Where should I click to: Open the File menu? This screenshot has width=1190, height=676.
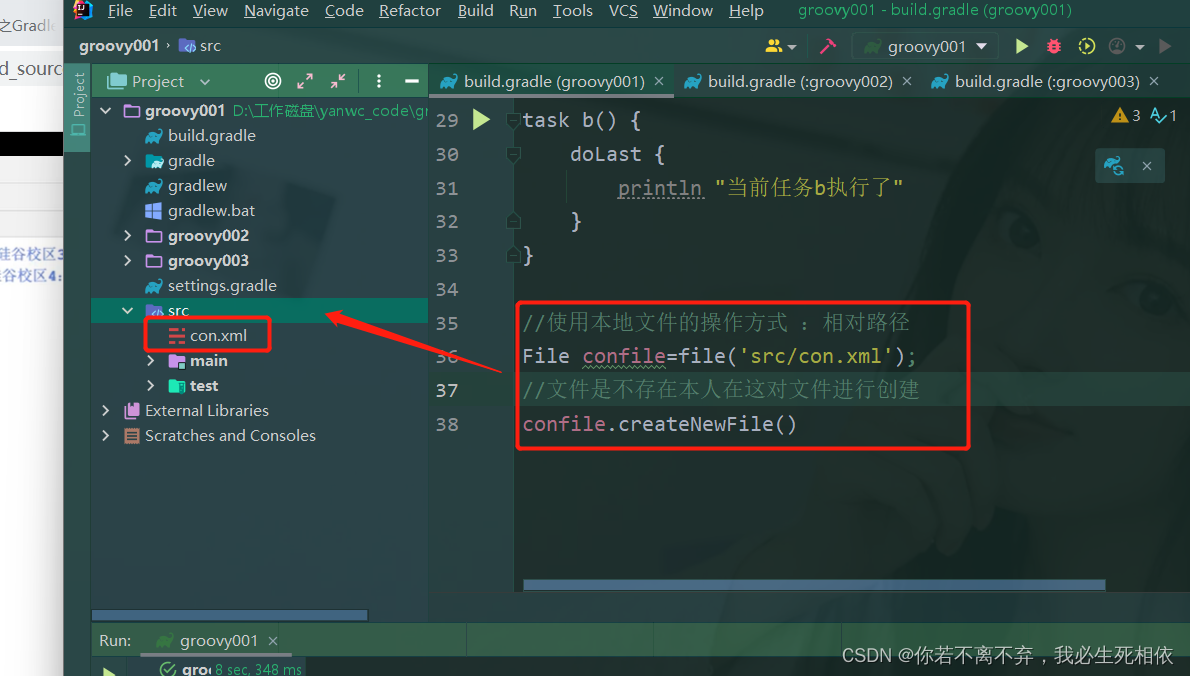tap(120, 11)
